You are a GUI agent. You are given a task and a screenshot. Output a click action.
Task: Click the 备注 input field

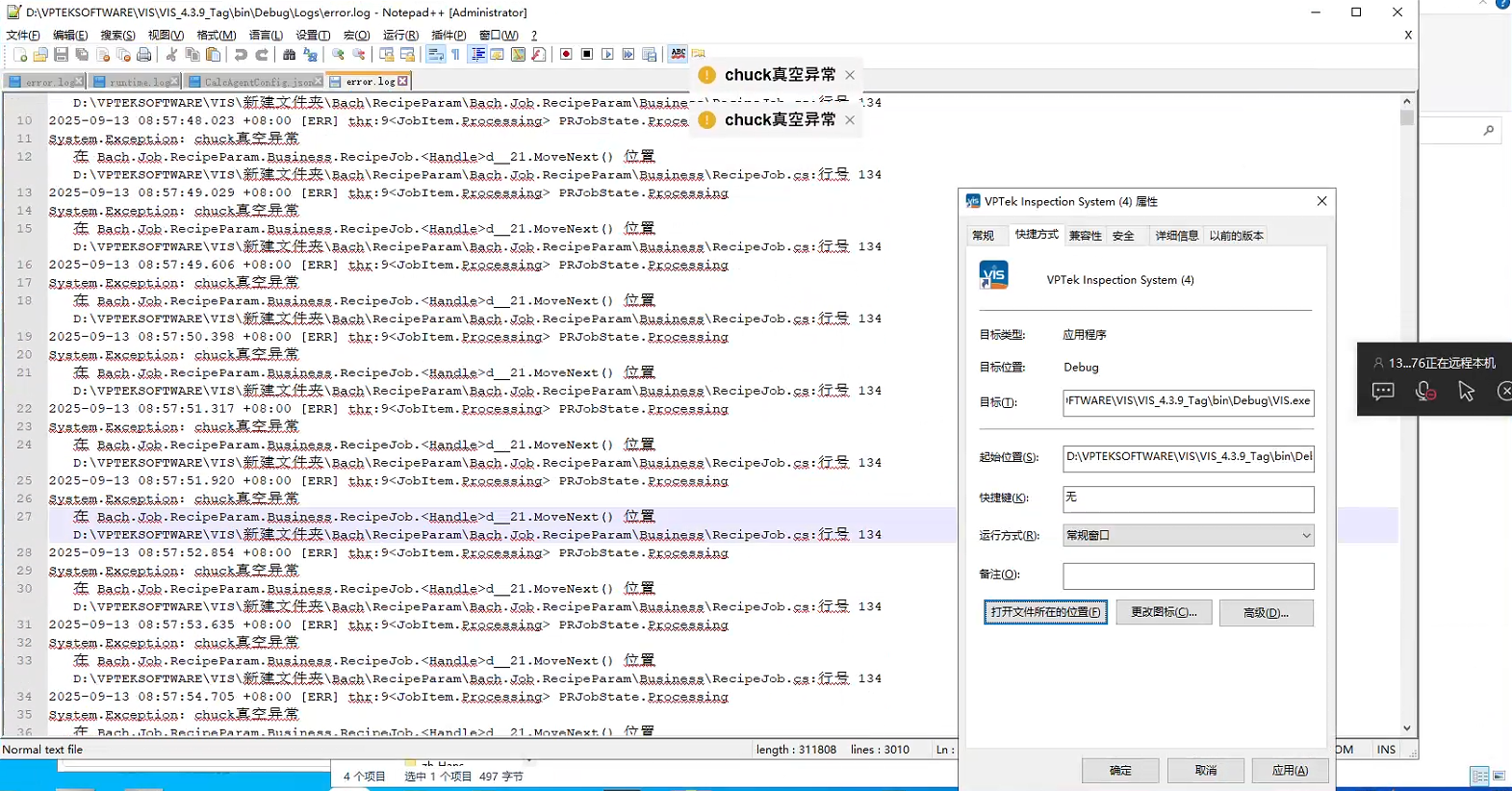pos(1188,575)
